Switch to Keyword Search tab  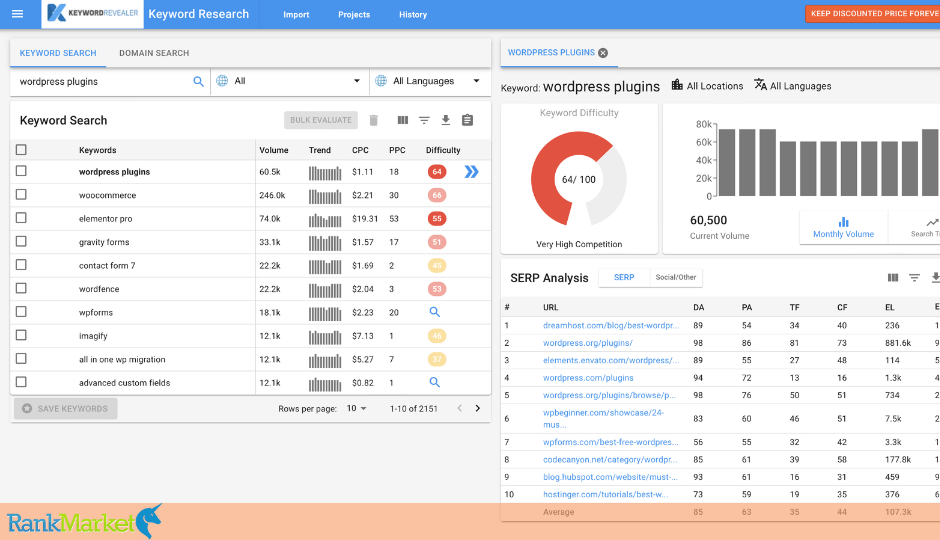(x=58, y=53)
